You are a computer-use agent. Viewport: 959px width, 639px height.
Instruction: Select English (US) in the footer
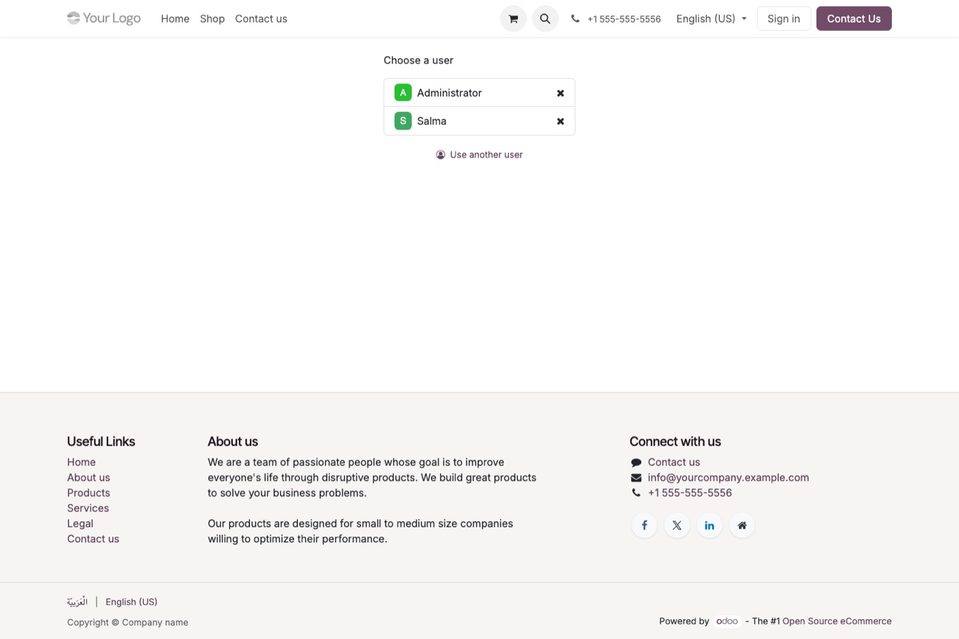131,602
